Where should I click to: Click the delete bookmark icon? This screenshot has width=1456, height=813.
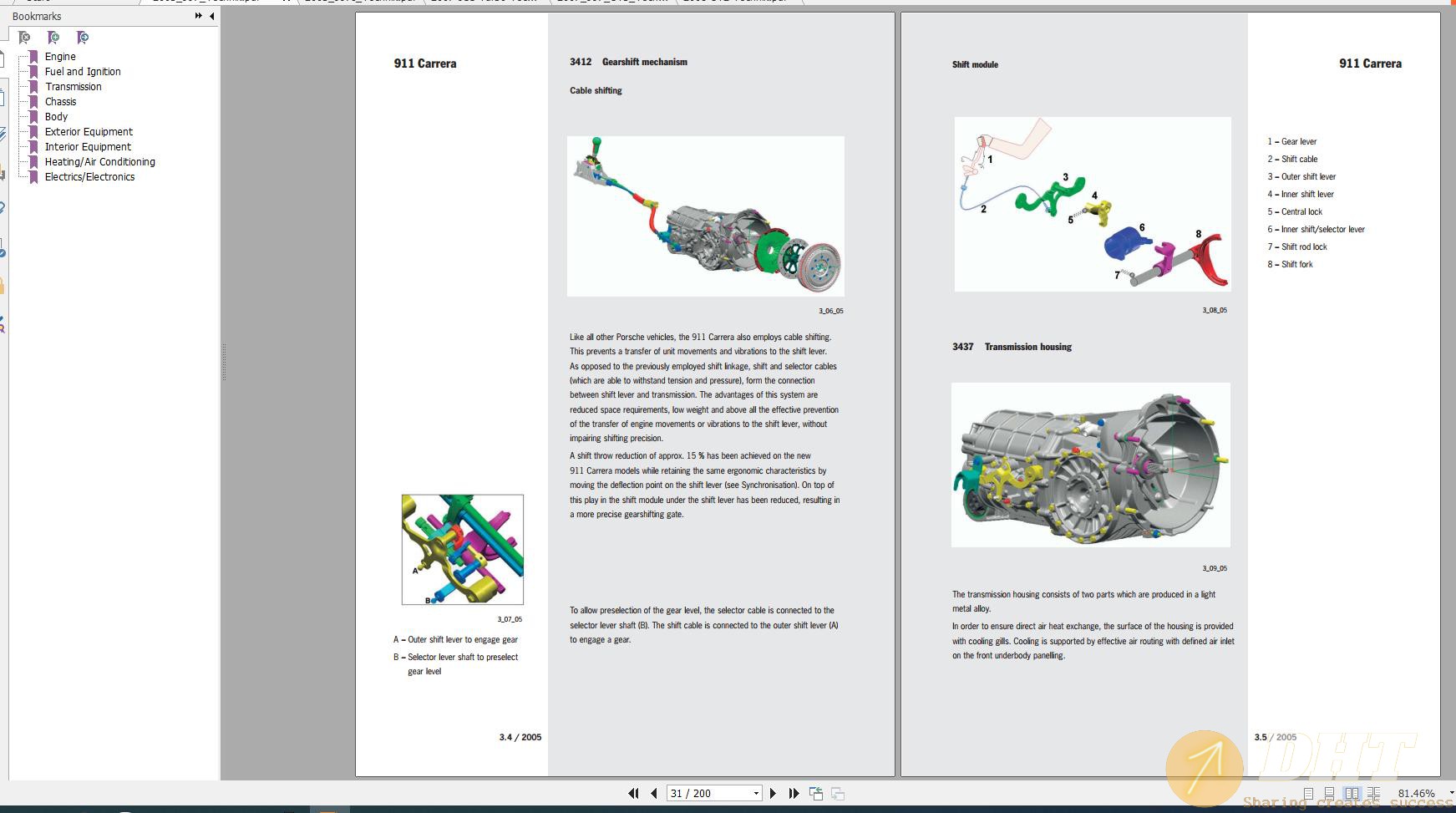24,38
